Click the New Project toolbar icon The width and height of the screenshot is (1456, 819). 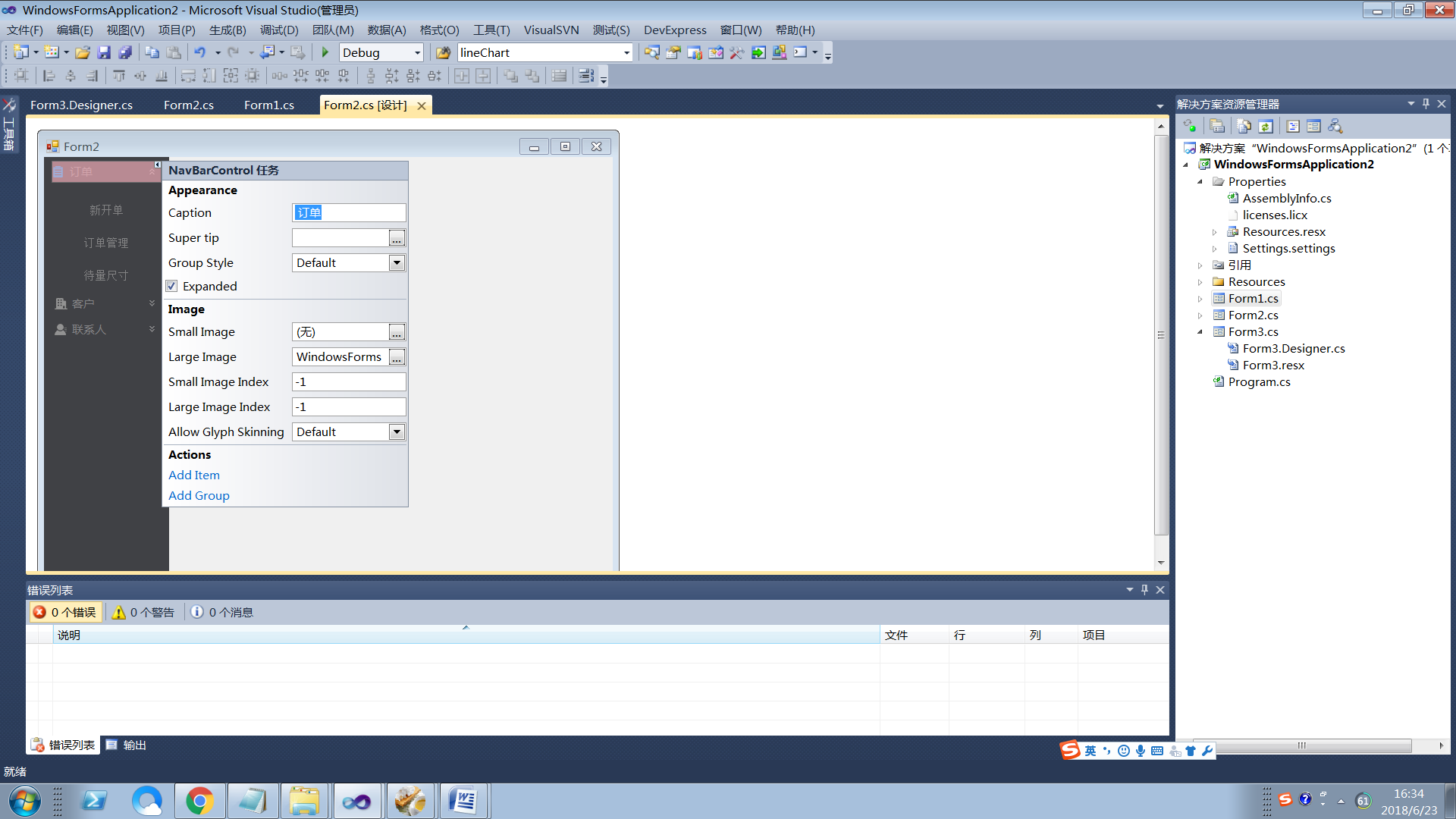21,52
